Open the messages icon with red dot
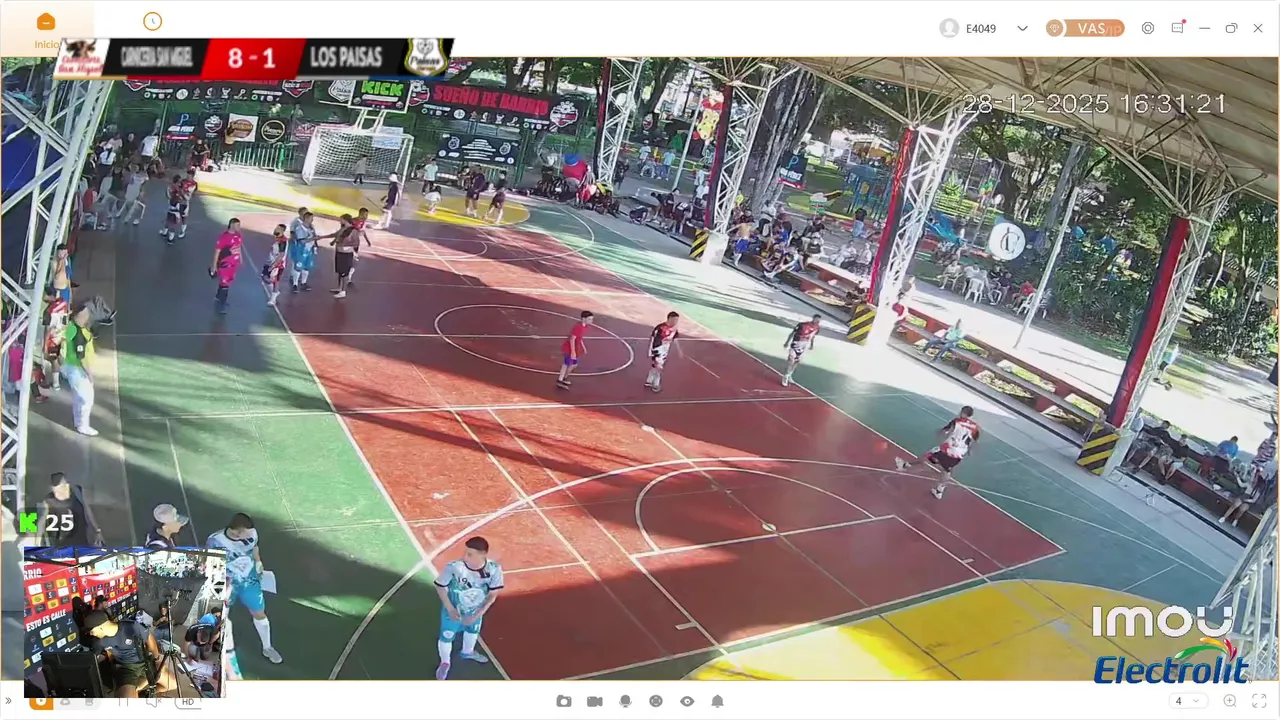This screenshot has width=1280, height=720. click(x=1177, y=27)
